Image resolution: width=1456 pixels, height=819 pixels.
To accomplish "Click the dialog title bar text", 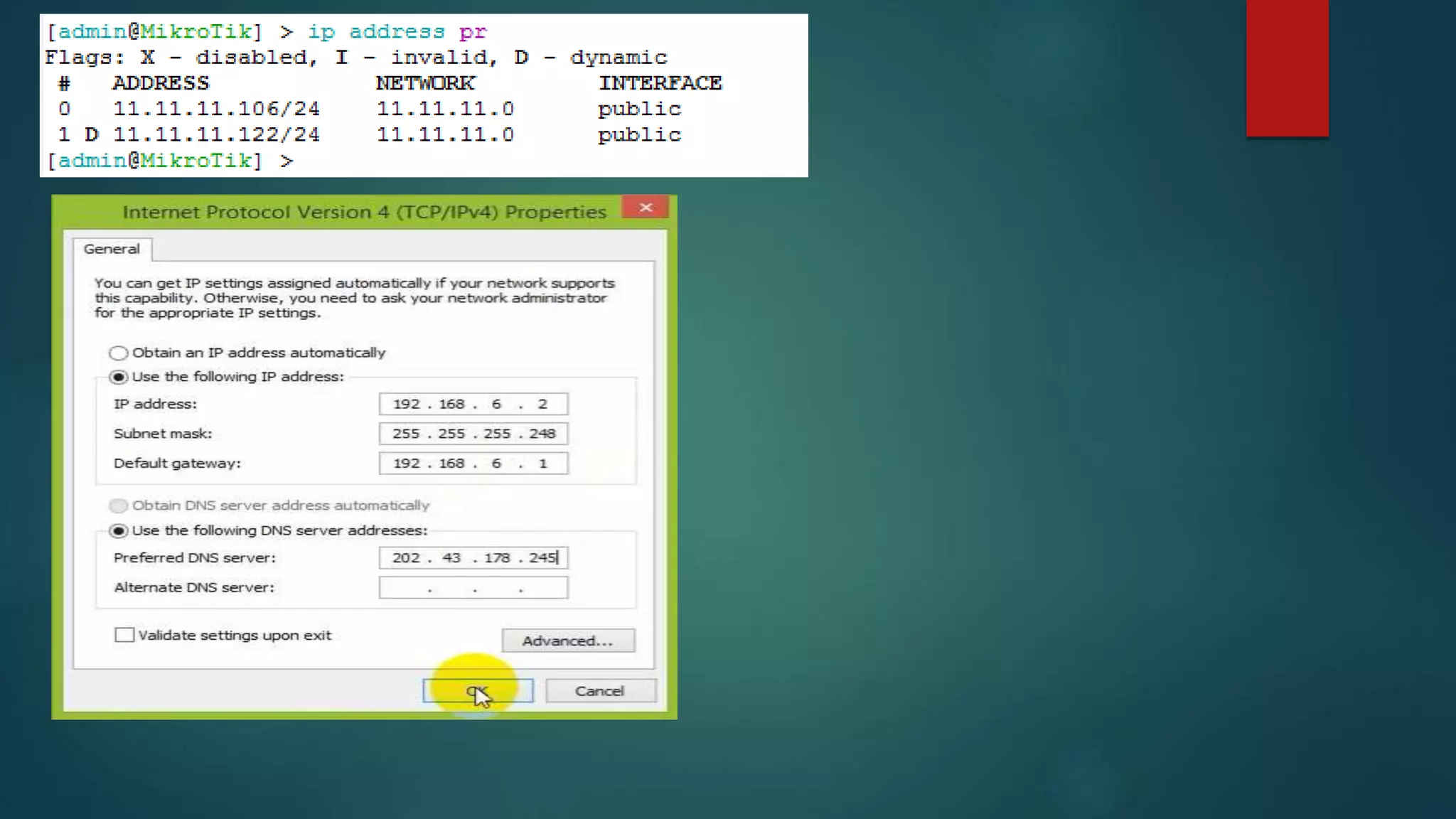I will pos(364,212).
